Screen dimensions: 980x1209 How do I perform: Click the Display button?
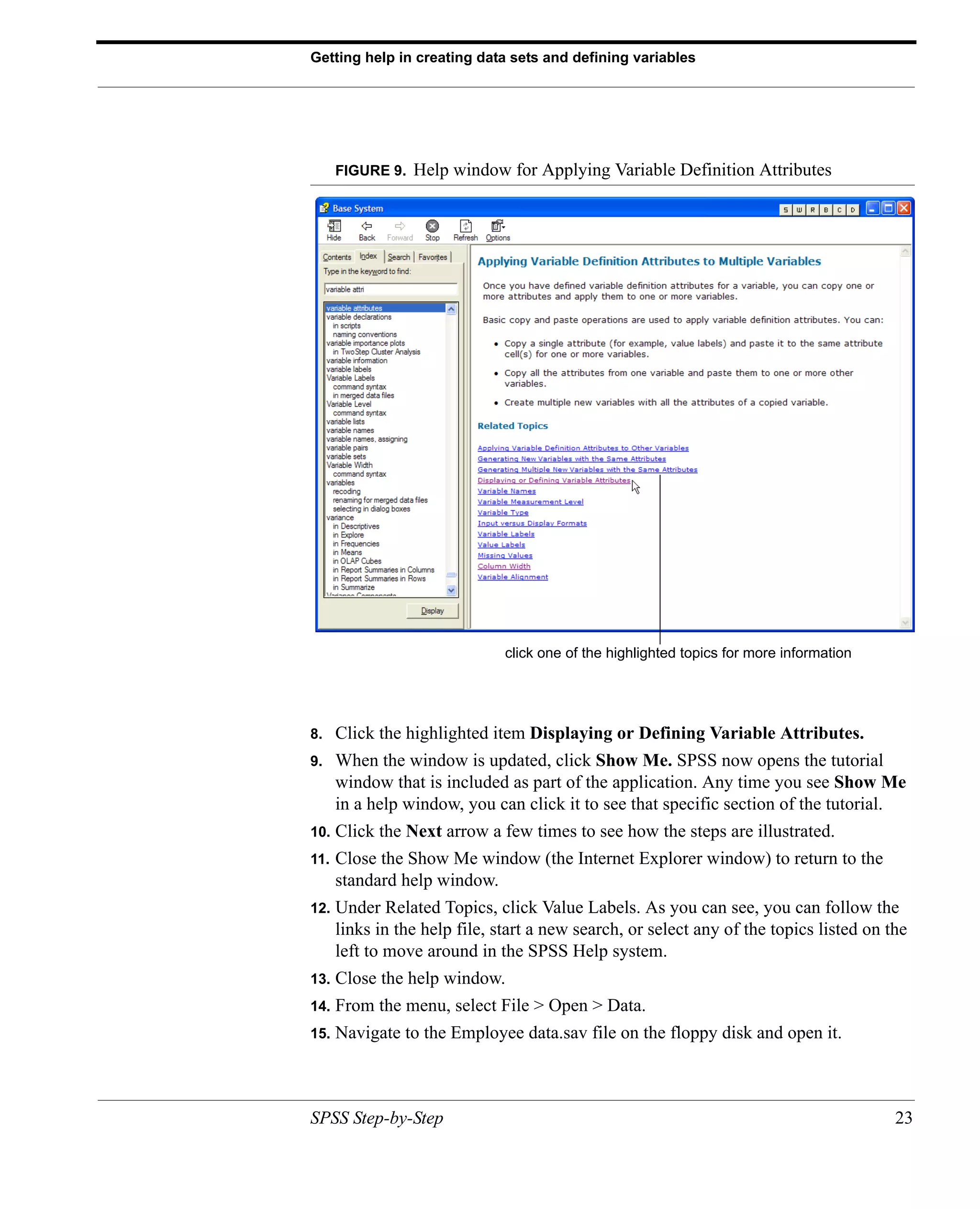click(x=433, y=610)
